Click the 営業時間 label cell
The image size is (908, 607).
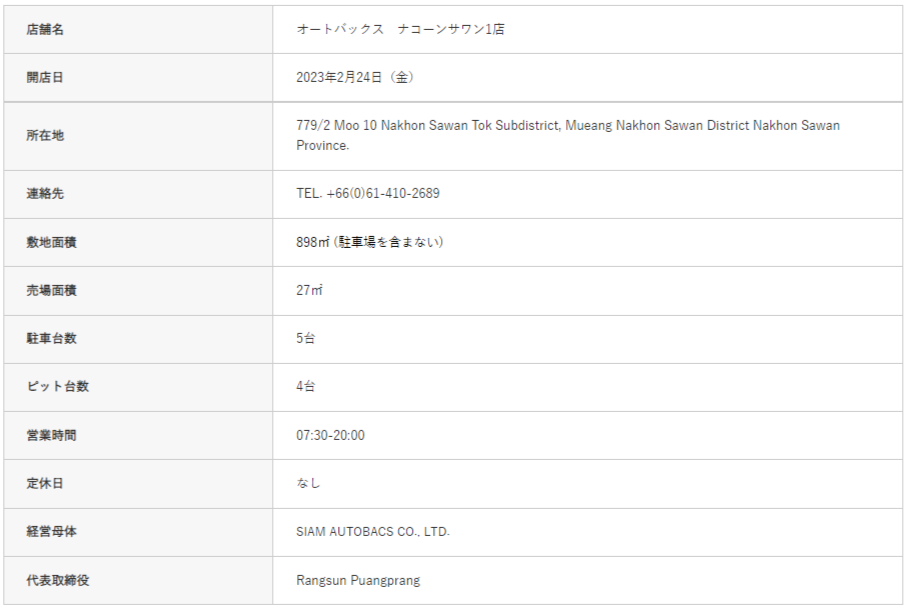point(51,435)
